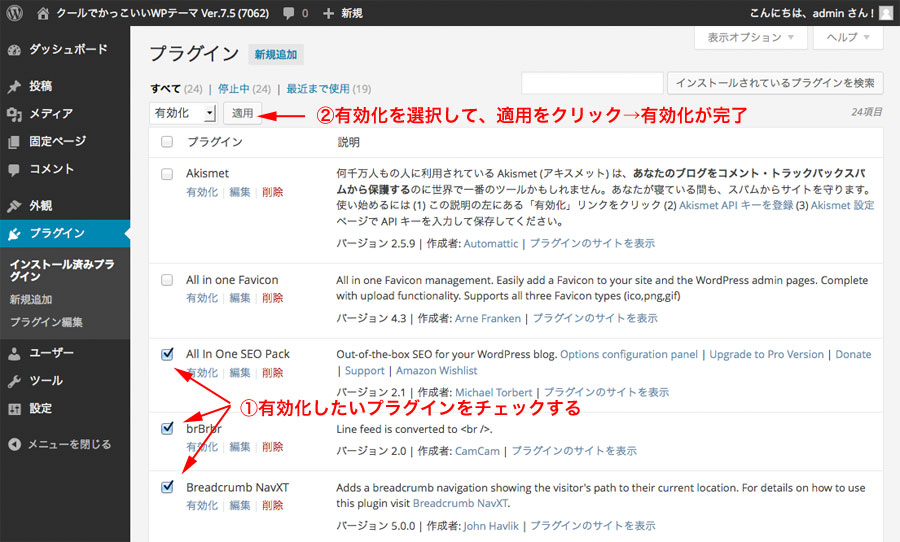Open John Havlik author link
This screenshot has width=900, height=542.
click(x=491, y=526)
